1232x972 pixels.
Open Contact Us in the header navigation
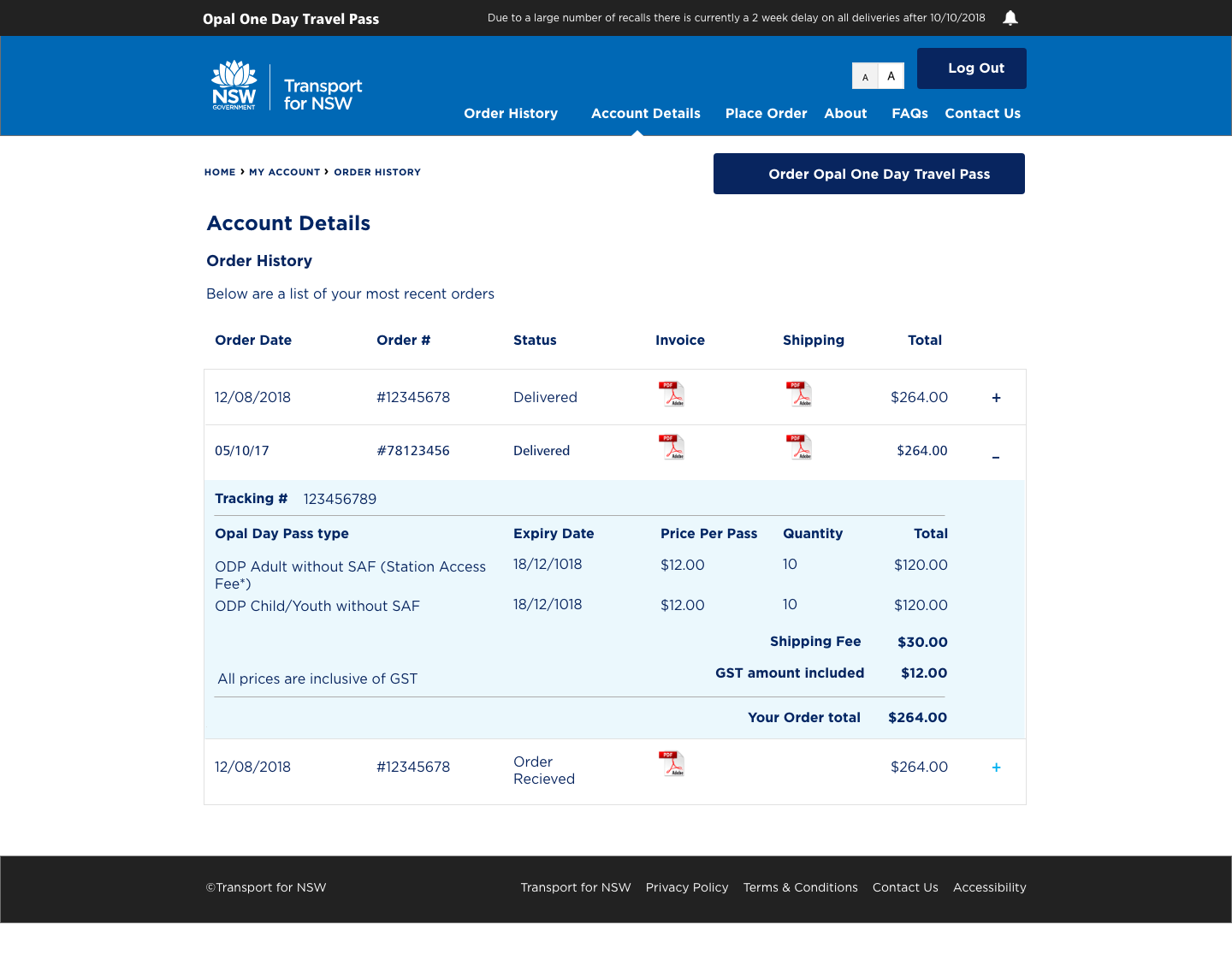pos(983,114)
